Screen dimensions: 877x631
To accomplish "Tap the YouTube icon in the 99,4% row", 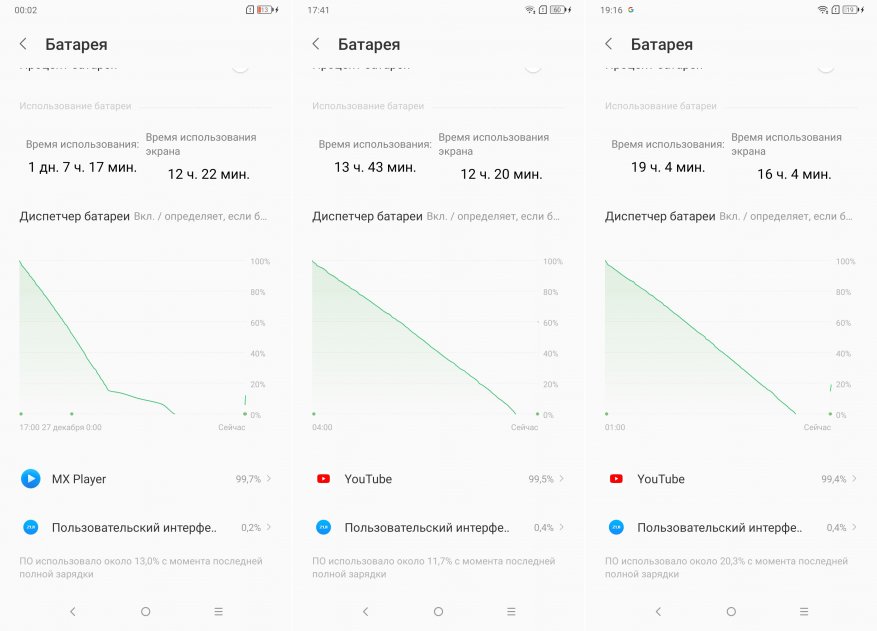I will [616, 479].
